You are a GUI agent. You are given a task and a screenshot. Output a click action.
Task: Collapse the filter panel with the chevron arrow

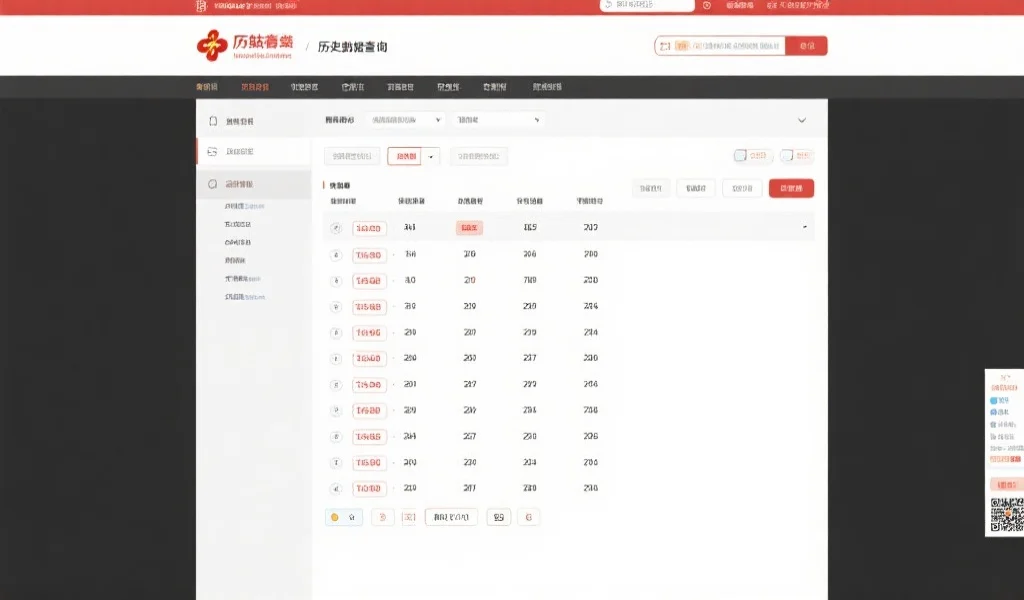(x=801, y=120)
